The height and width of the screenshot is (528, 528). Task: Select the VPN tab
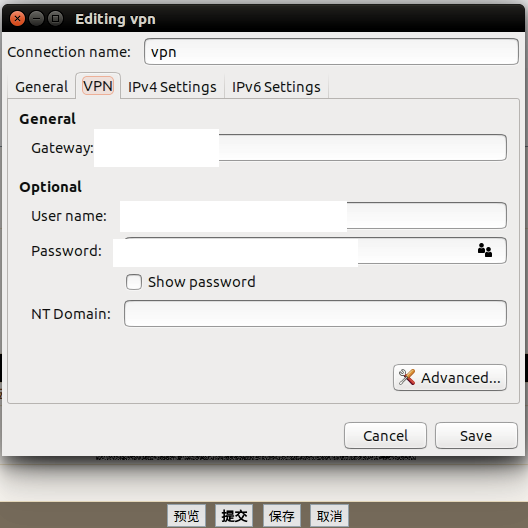point(98,86)
